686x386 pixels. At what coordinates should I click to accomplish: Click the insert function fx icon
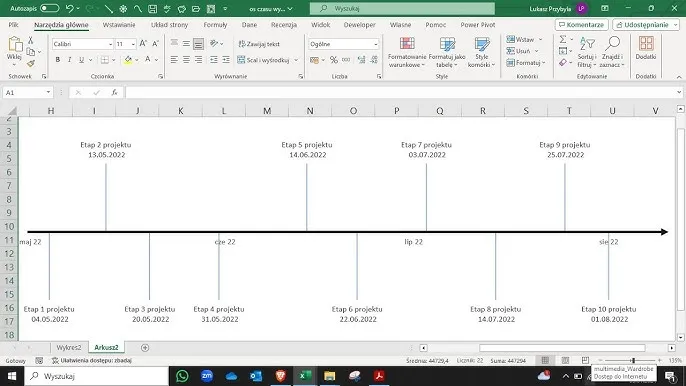pos(114,92)
